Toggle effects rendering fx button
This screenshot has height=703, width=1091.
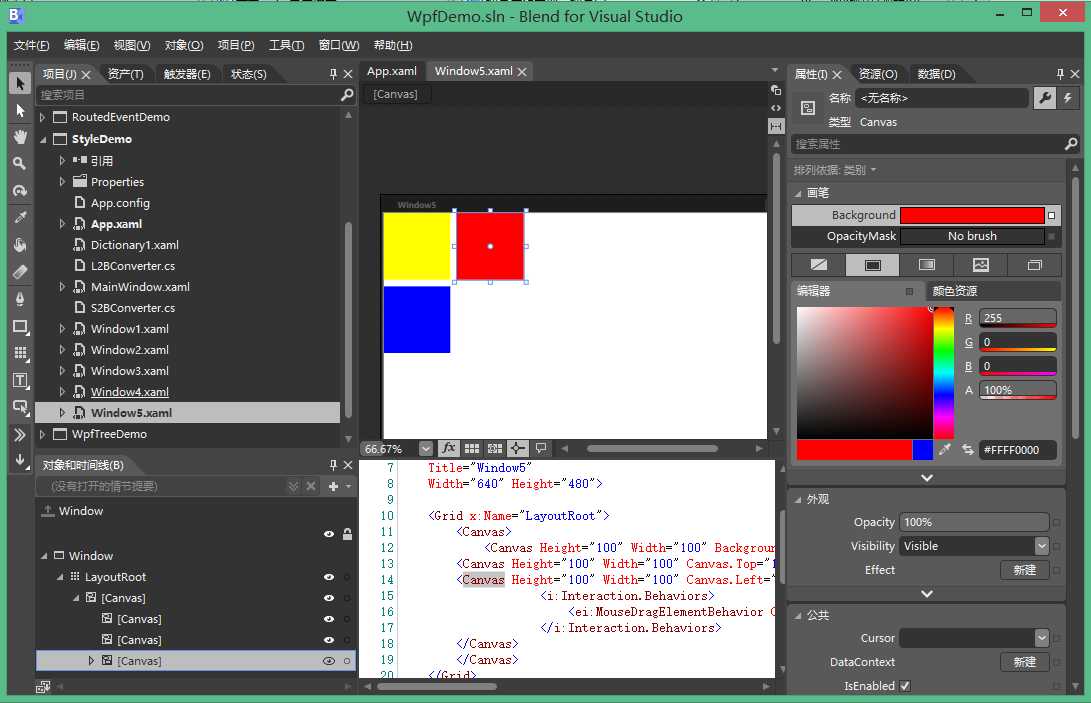coord(449,448)
